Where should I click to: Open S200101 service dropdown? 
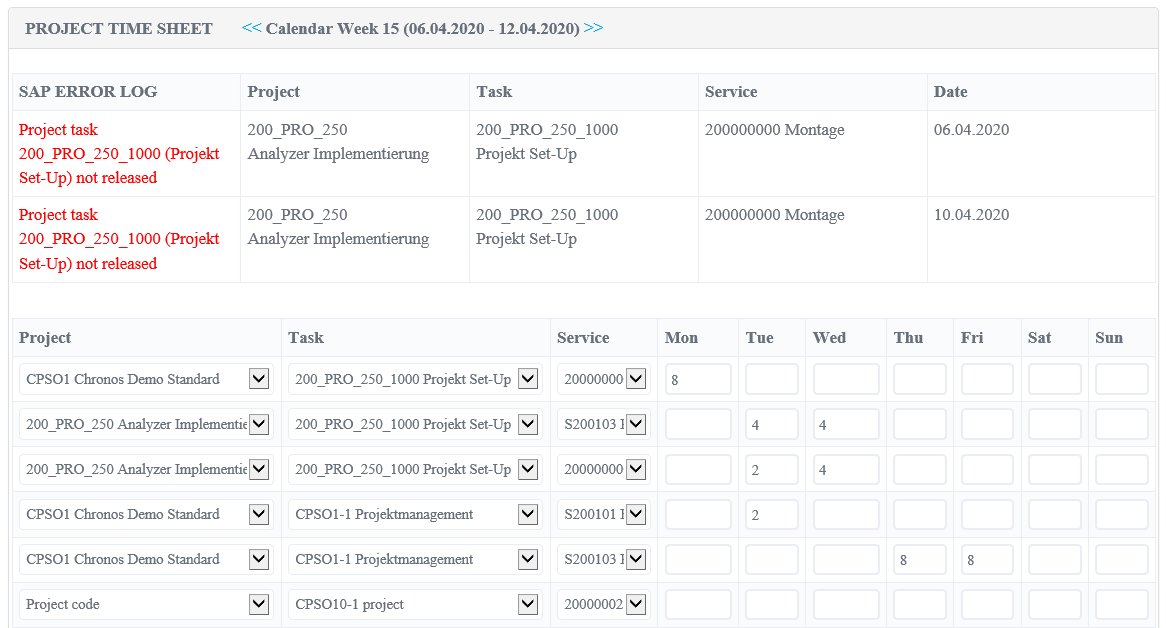635,514
